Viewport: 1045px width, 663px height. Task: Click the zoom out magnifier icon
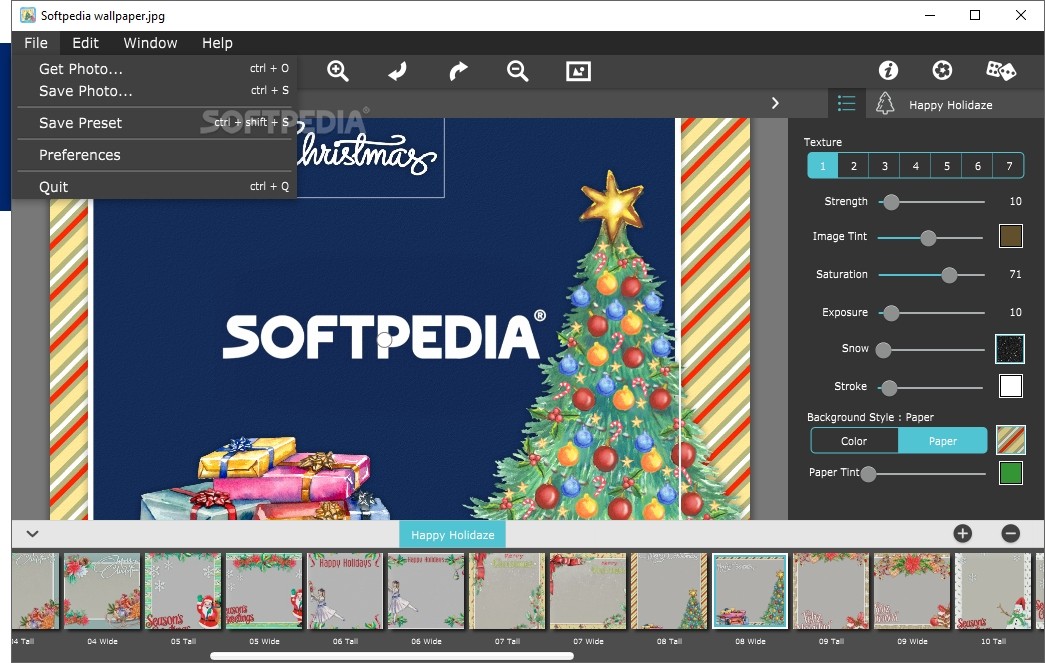coord(518,71)
